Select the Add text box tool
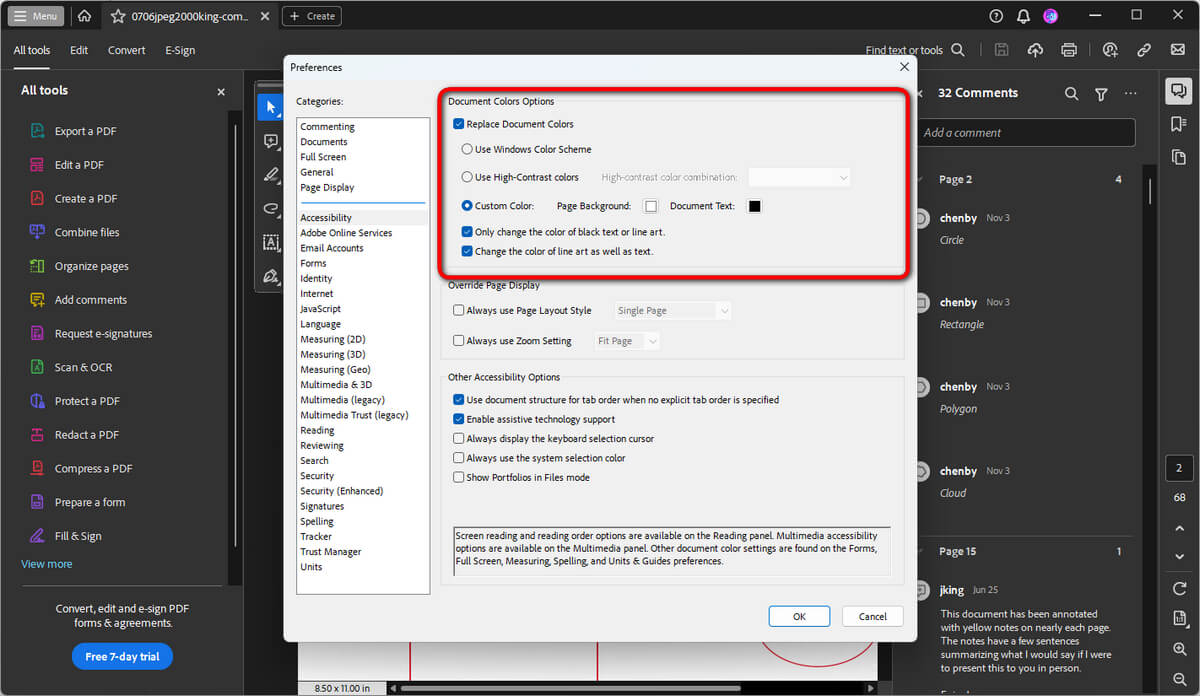The width and height of the screenshot is (1200, 696). [x=269, y=243]
